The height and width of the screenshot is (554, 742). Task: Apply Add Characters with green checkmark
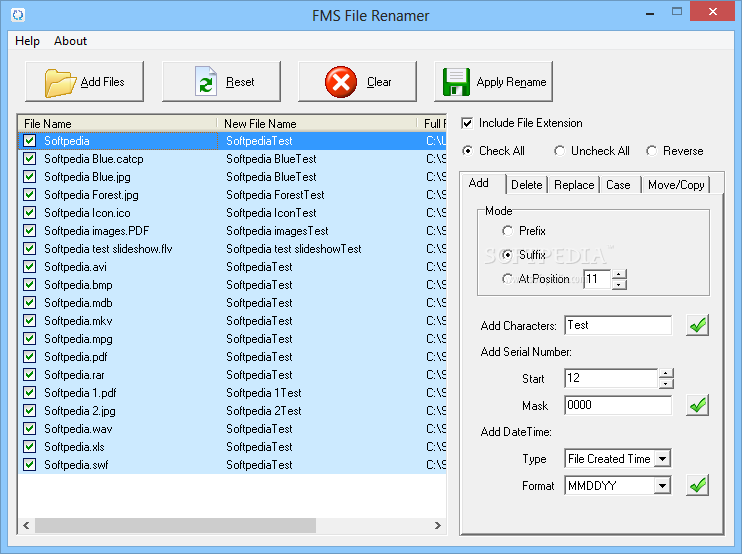pos(698,325)
